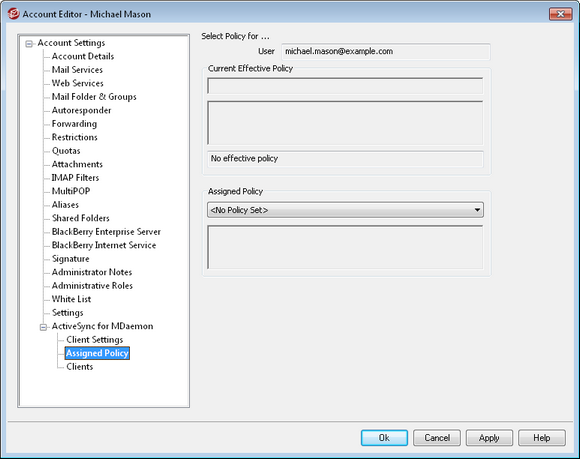Viewport: 580px width, 459px height.
Task: Click the User email address field
Action: coord(386,51)
